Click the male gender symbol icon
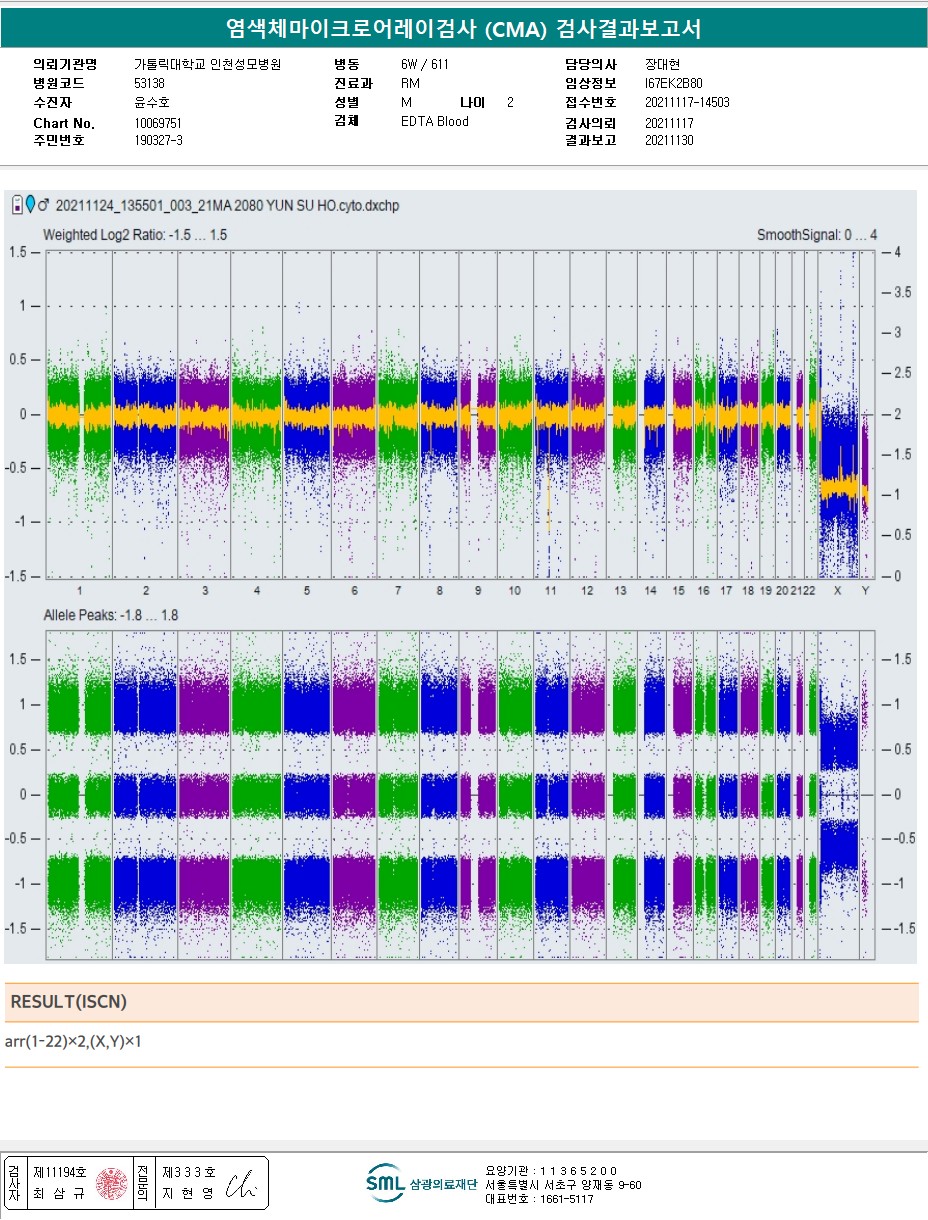Viewport: 928px width, 1220px height. 44,205
